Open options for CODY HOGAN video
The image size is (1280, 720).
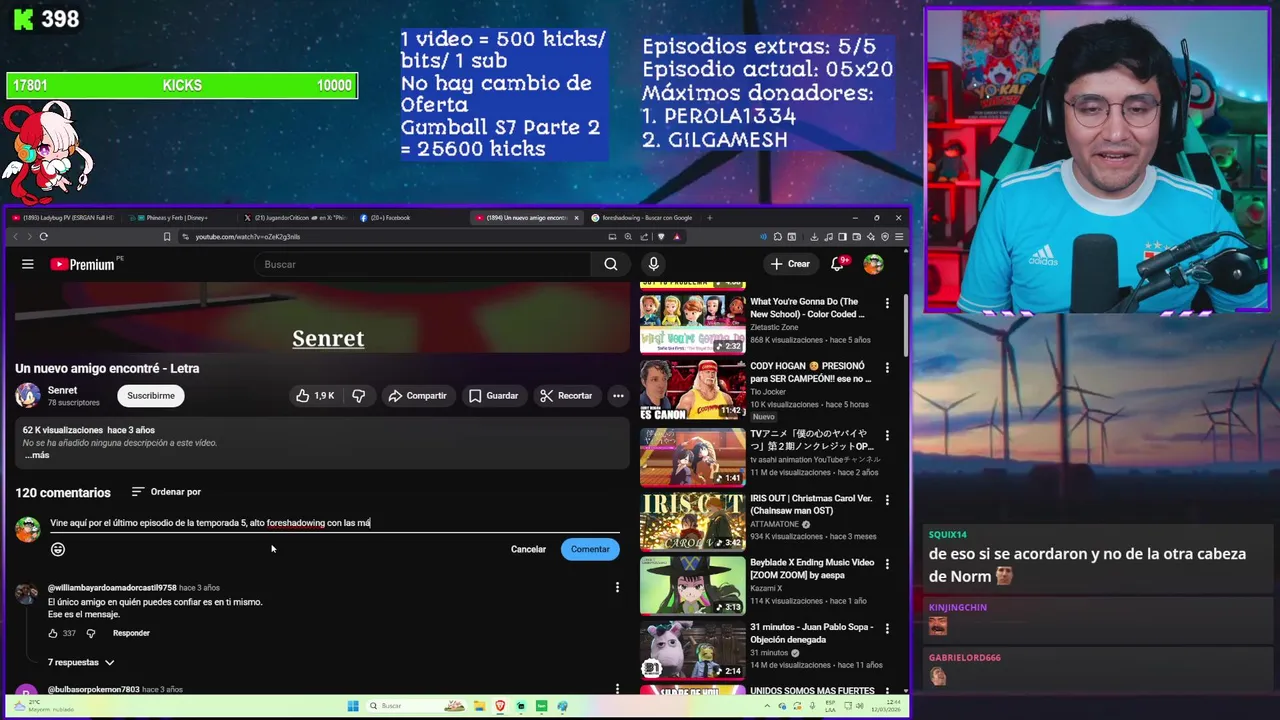[887, 368]
